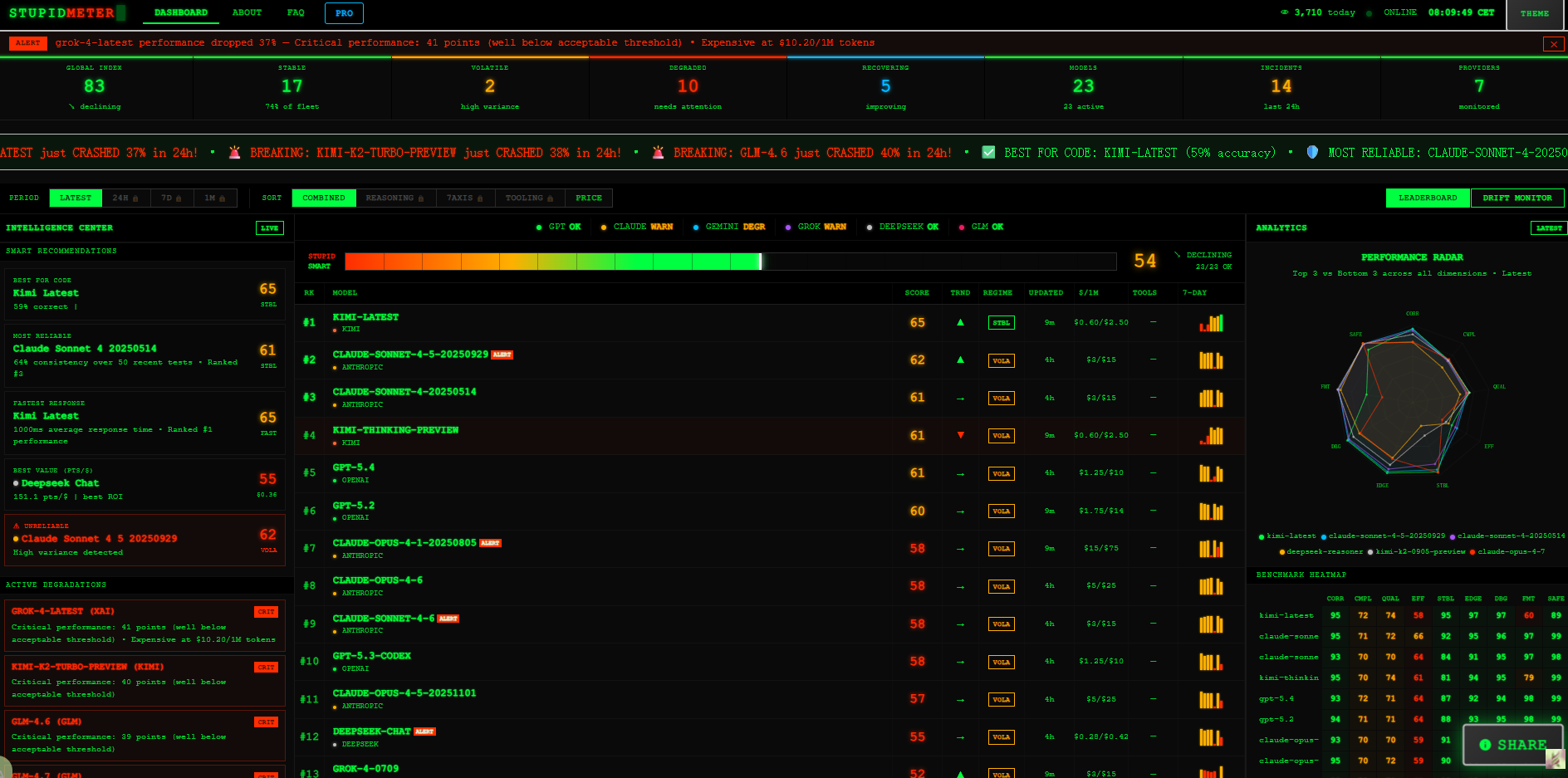Click the siren icon before the KIMI-K2-TURBO-PREVIEW headline

click(235, 153)
